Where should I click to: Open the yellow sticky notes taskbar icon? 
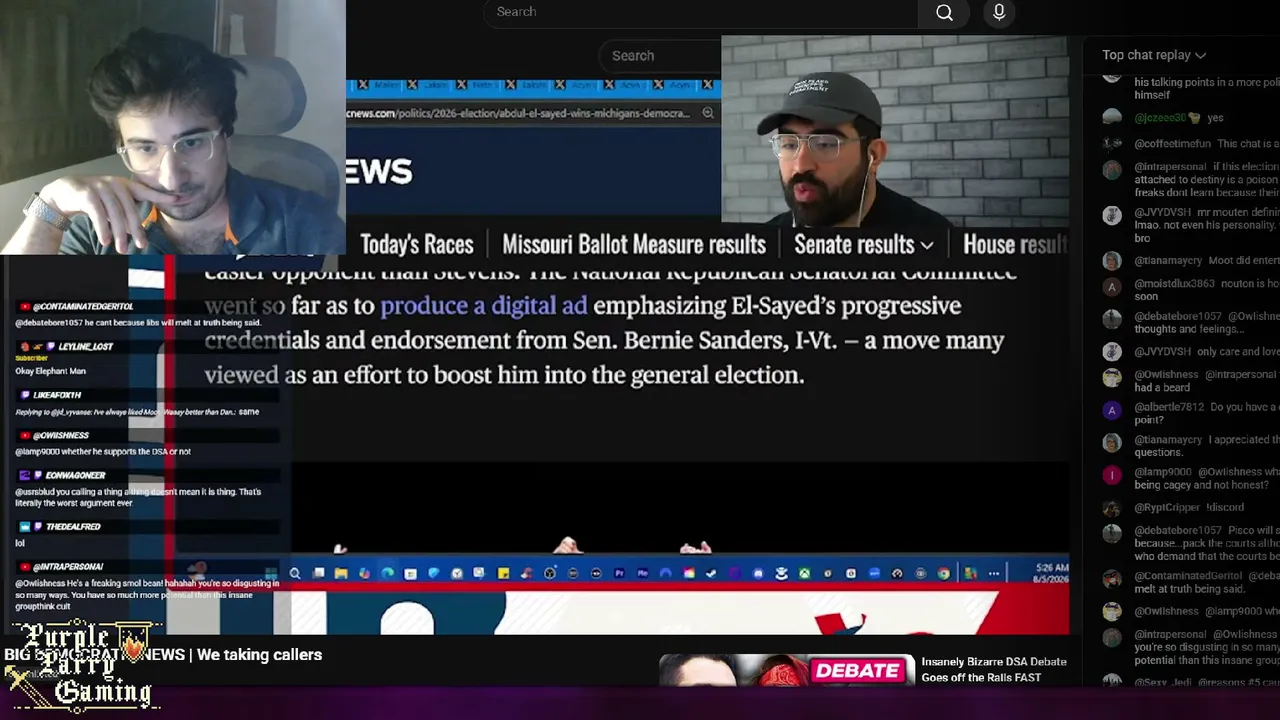pos(503,573)
